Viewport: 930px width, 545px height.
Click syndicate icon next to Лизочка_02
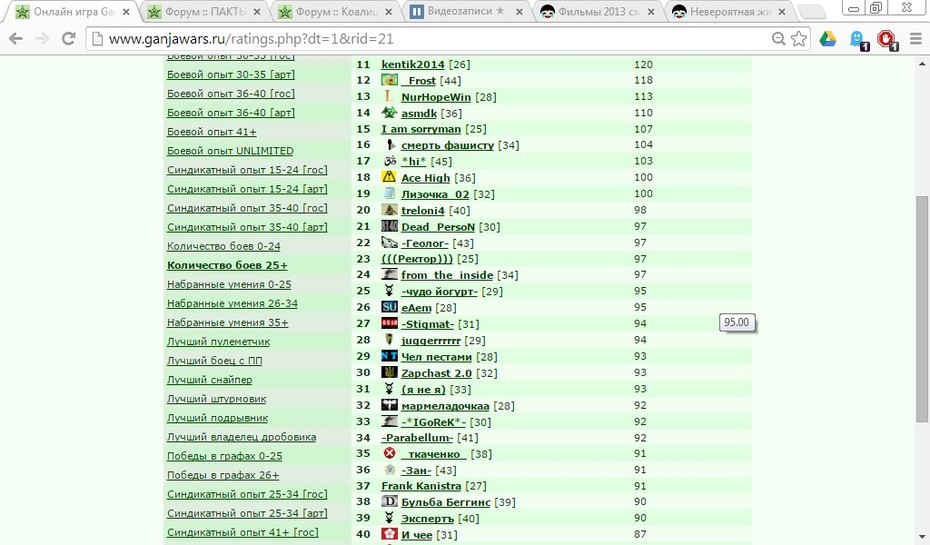click(389, 193)
